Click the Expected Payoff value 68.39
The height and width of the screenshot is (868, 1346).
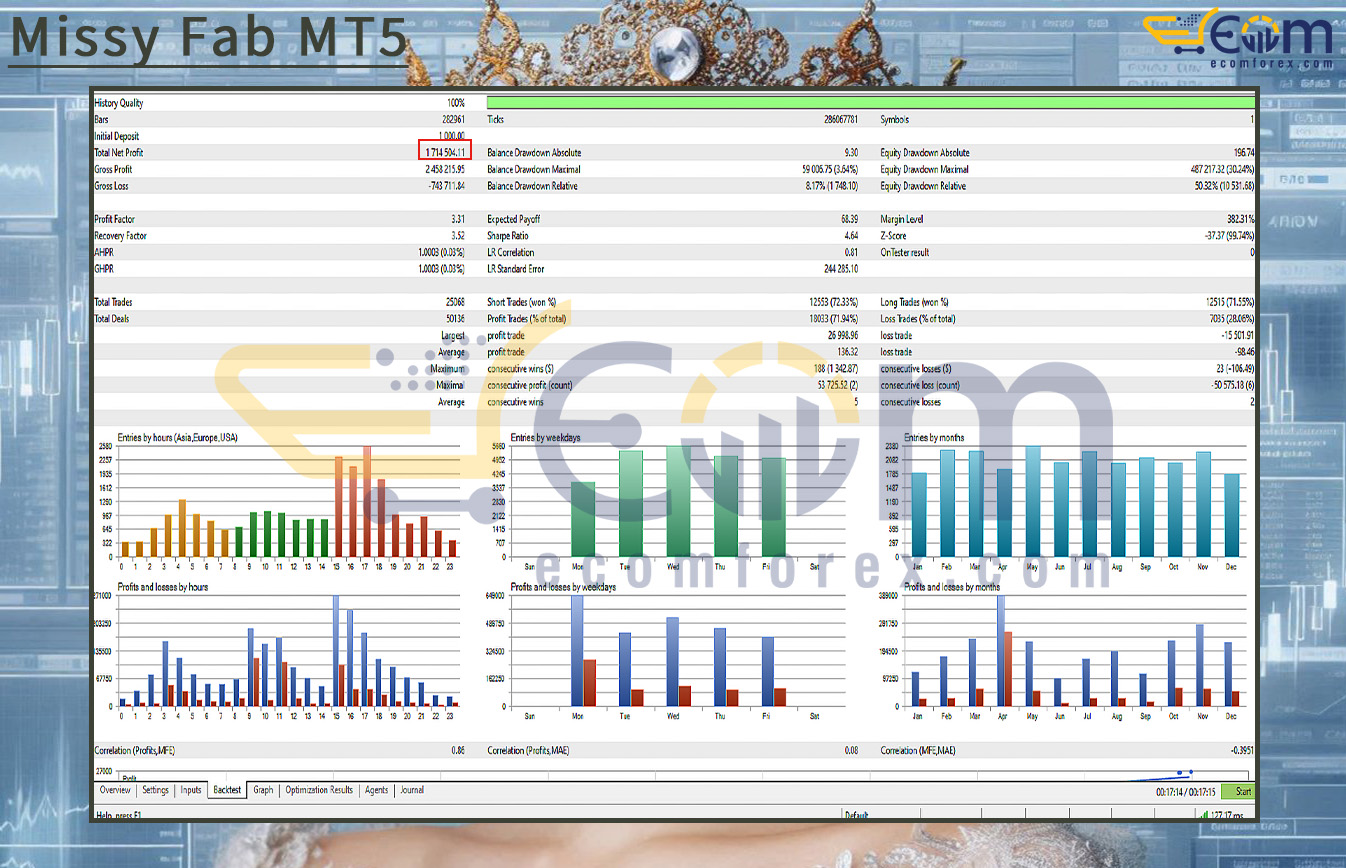tap(849, 219)
